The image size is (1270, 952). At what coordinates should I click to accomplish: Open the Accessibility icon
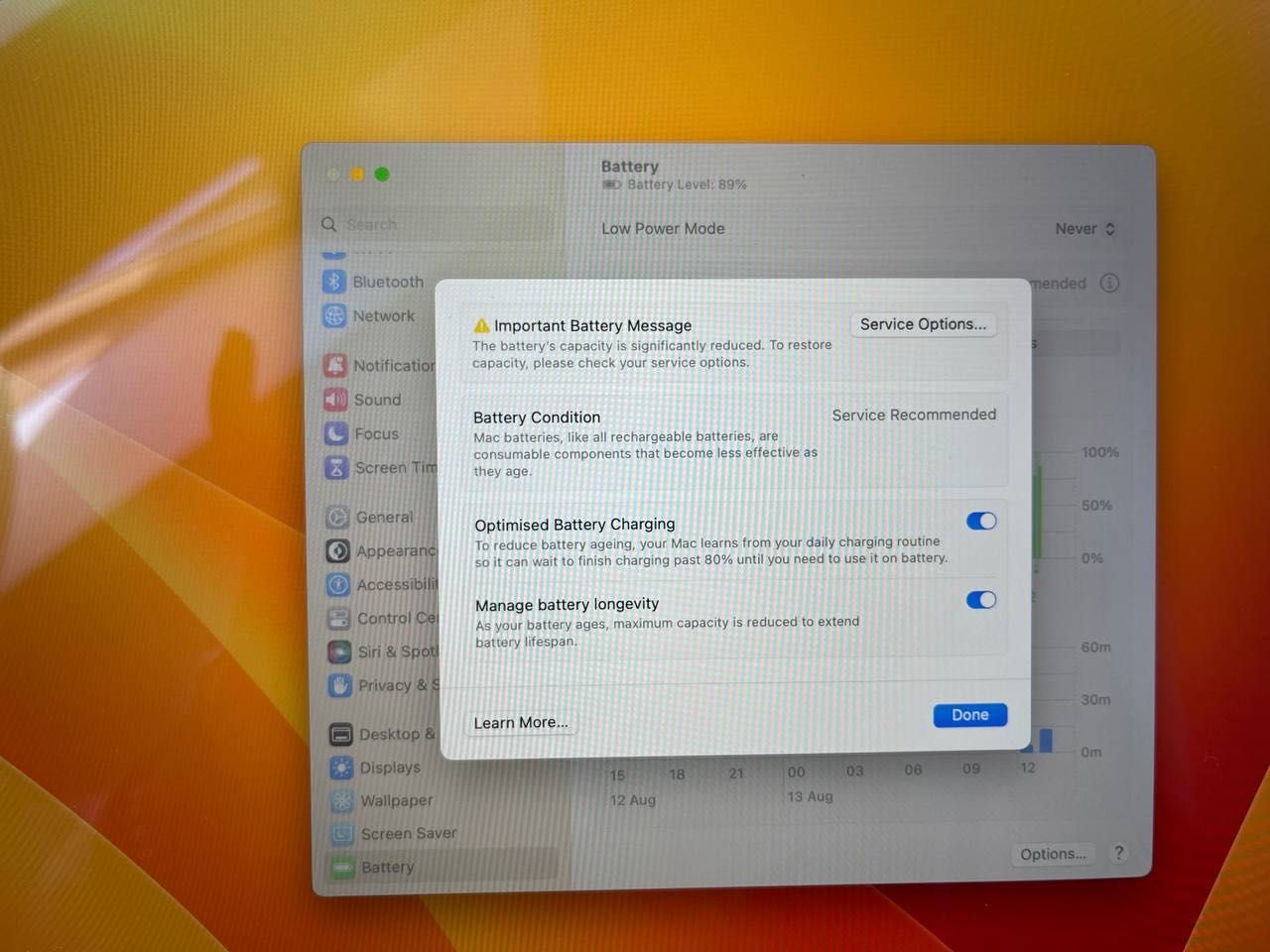[339, 584]
